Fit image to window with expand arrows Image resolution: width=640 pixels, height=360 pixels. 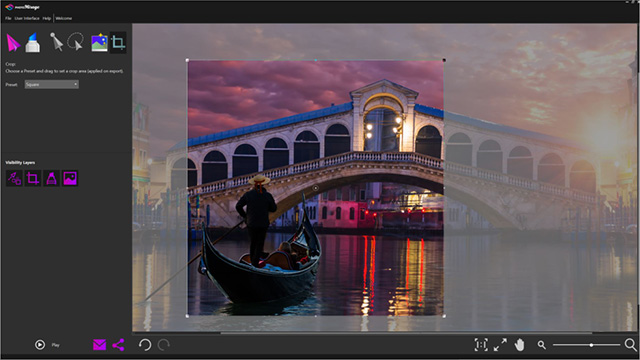[500, 345]
